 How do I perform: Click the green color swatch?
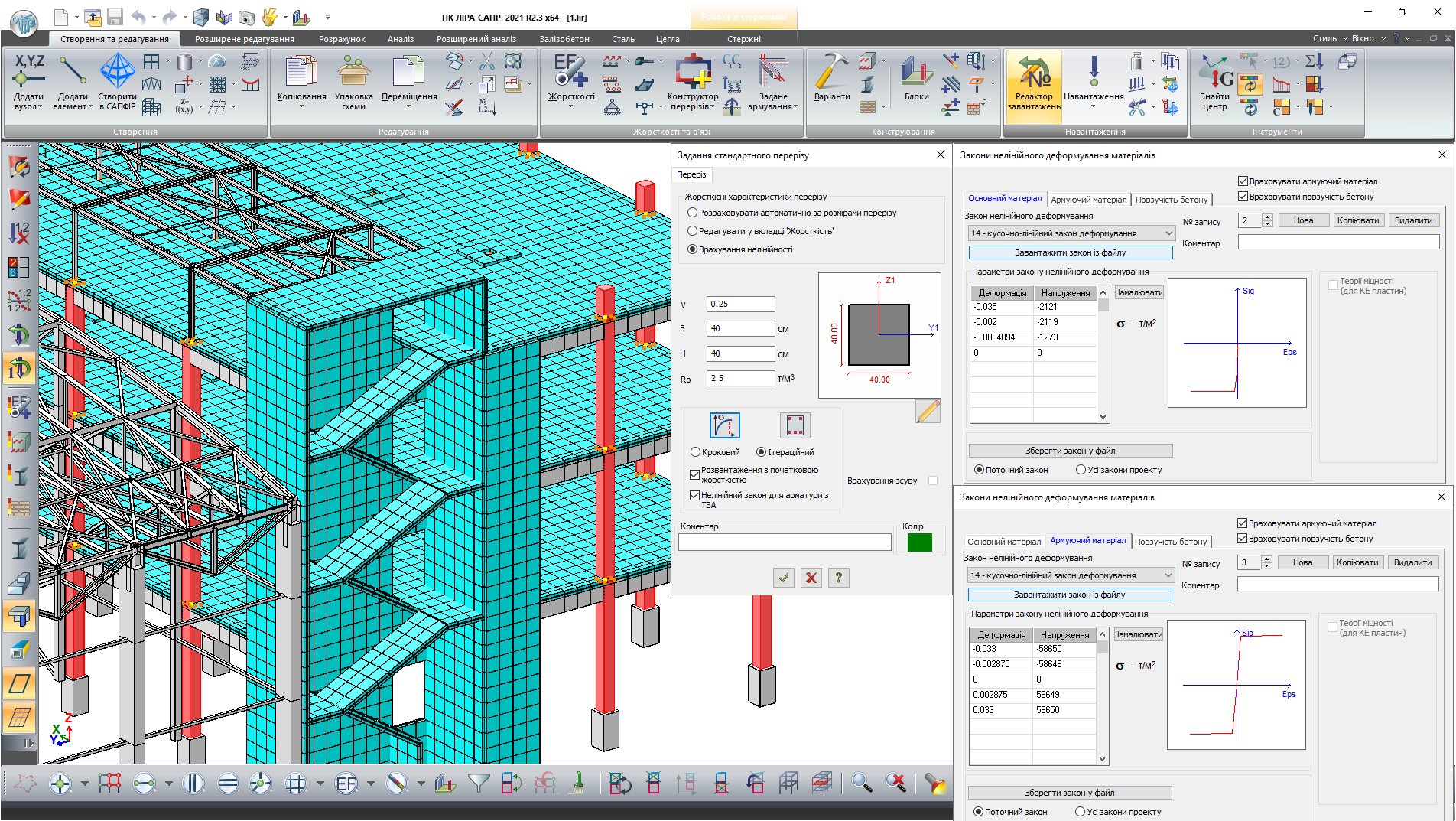tap(919, 542)
